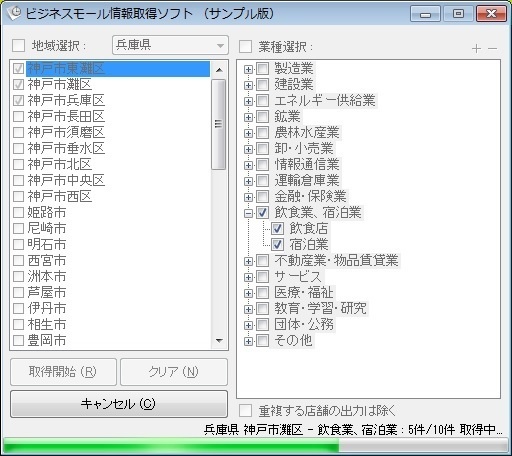Image resolution: width=512 pixels, height=456 pixels.
Task: Select 運輸倉庫業 tree item
Action: (x=307, y=180)
